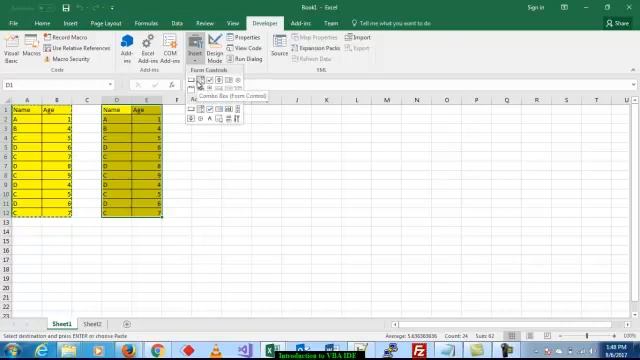Select ActiveX Label control
640x360 pixels.
pos(210,118)
